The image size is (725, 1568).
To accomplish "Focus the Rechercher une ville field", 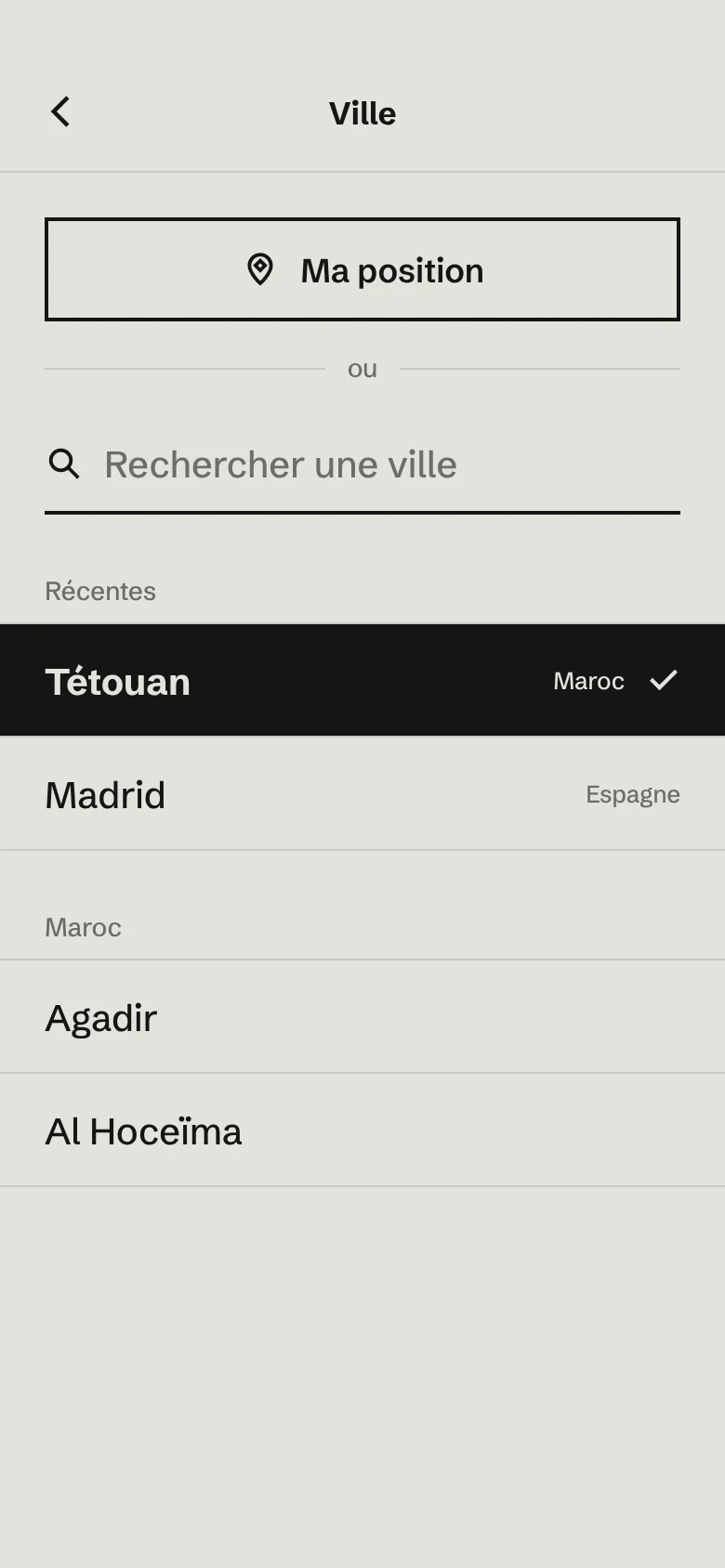I will point(362,464).
